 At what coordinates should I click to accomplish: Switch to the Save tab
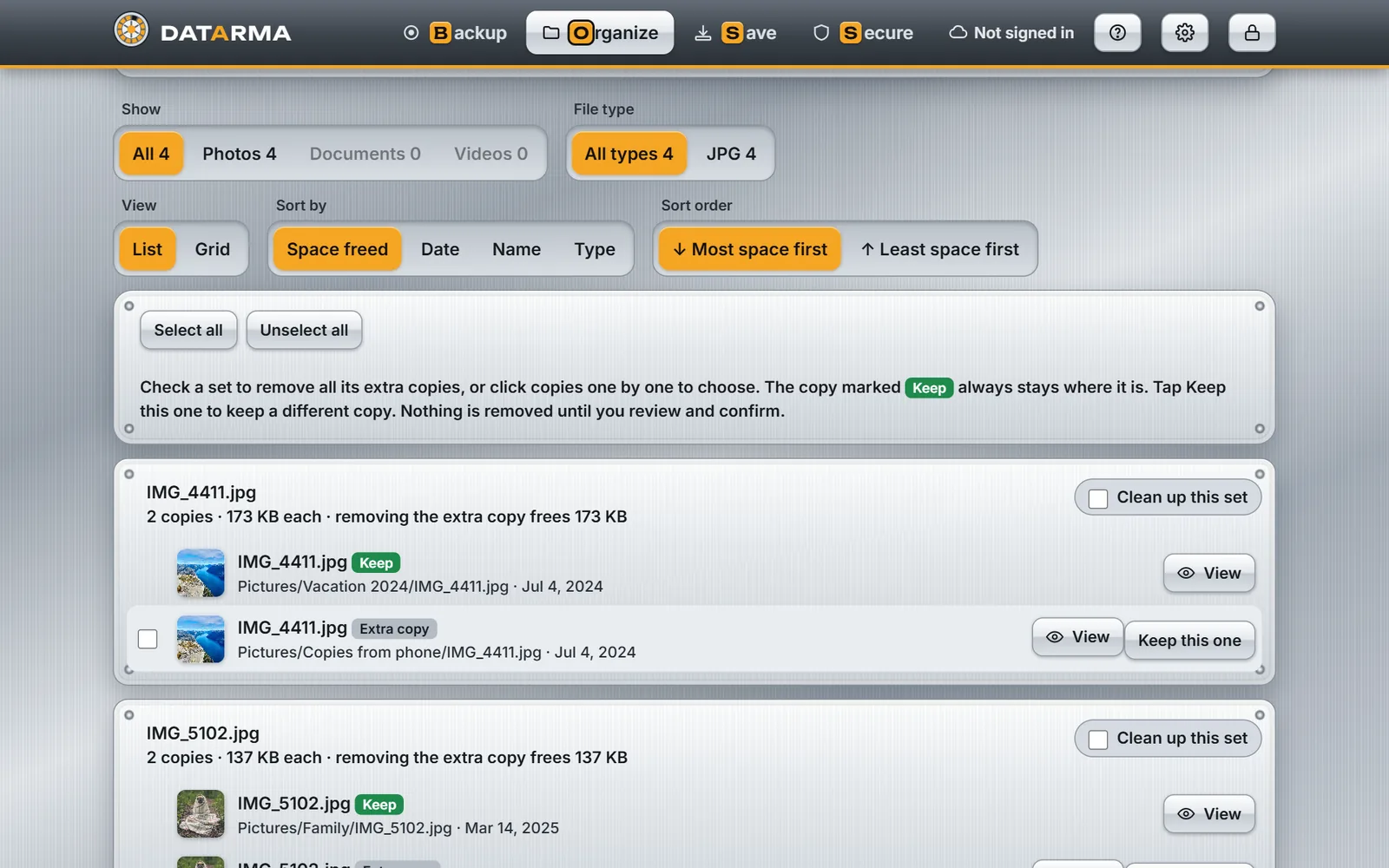(735, 33)
